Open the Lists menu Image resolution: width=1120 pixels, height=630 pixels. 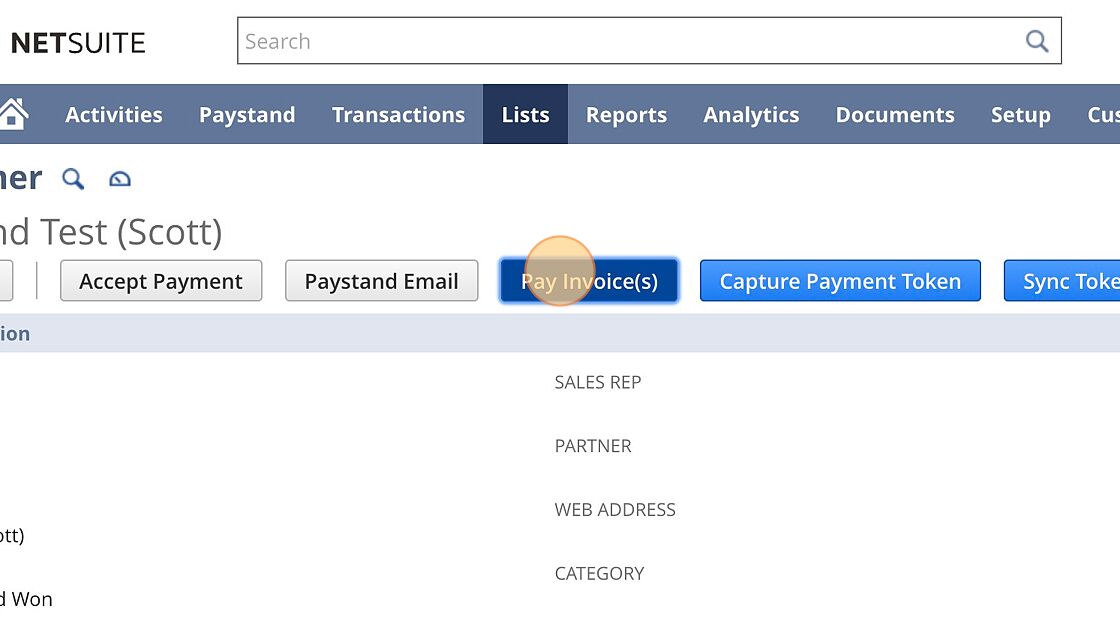pyautogui.click(x=526, y=114)
